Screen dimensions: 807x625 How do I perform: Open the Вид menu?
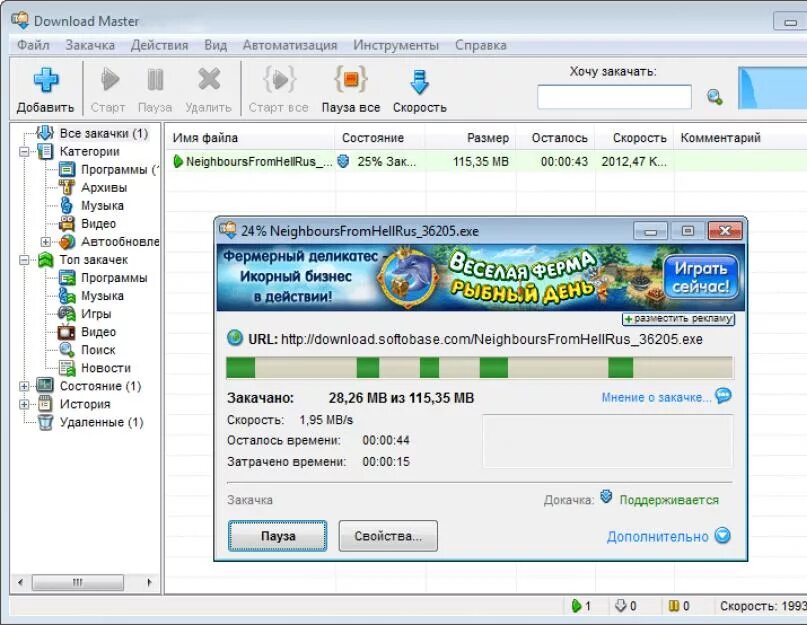click(216, 45)
